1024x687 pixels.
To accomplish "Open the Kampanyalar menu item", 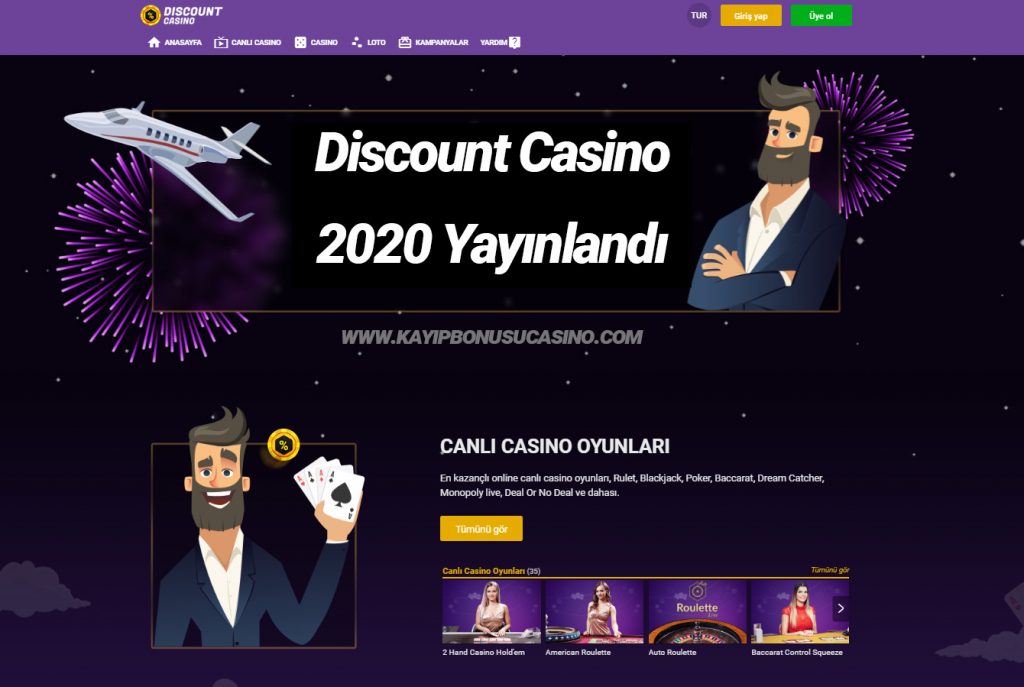I will tap(434, 42).
